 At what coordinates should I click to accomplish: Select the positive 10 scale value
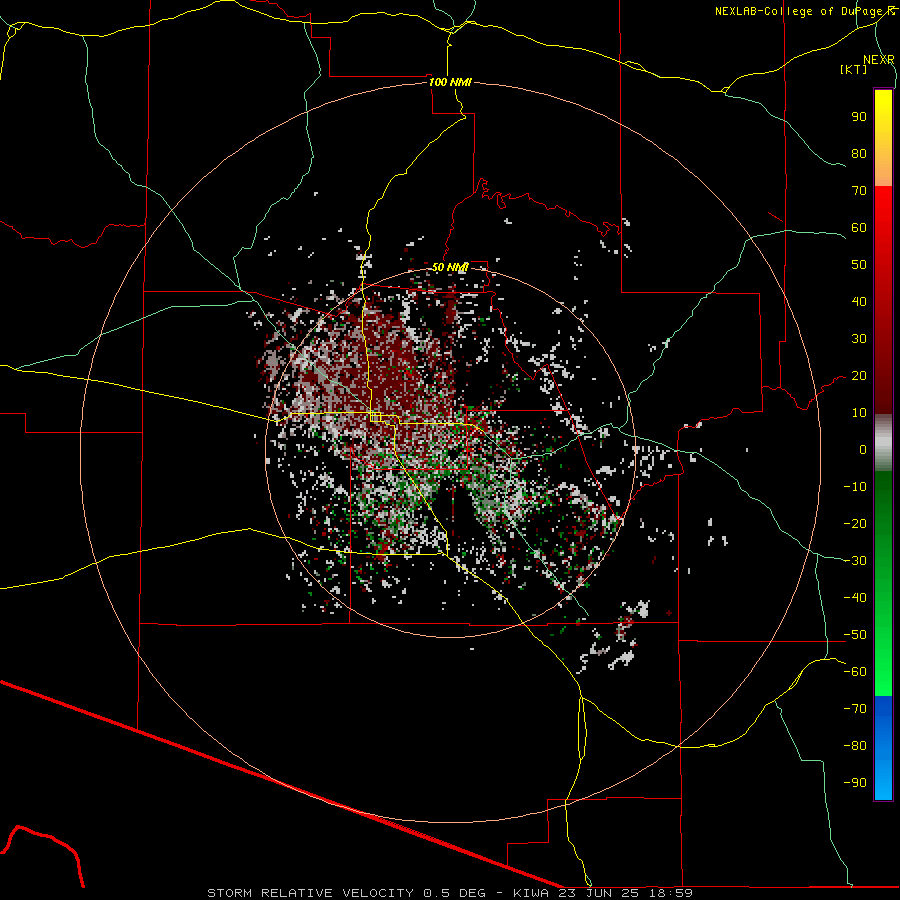pos(859,413)
